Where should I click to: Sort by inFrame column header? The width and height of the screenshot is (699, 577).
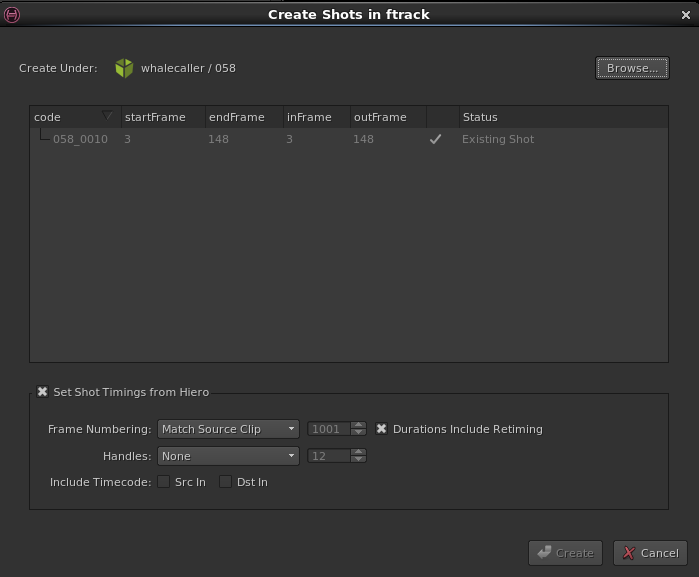pyautogui.click(x=317, y=117)
